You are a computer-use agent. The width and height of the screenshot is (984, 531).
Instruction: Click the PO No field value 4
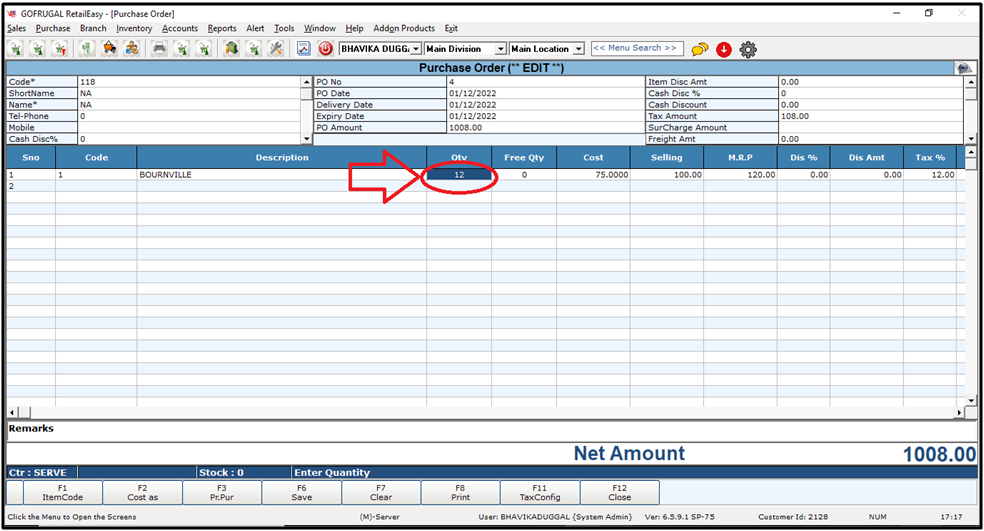pyautogui.click(x=545, y=82)
